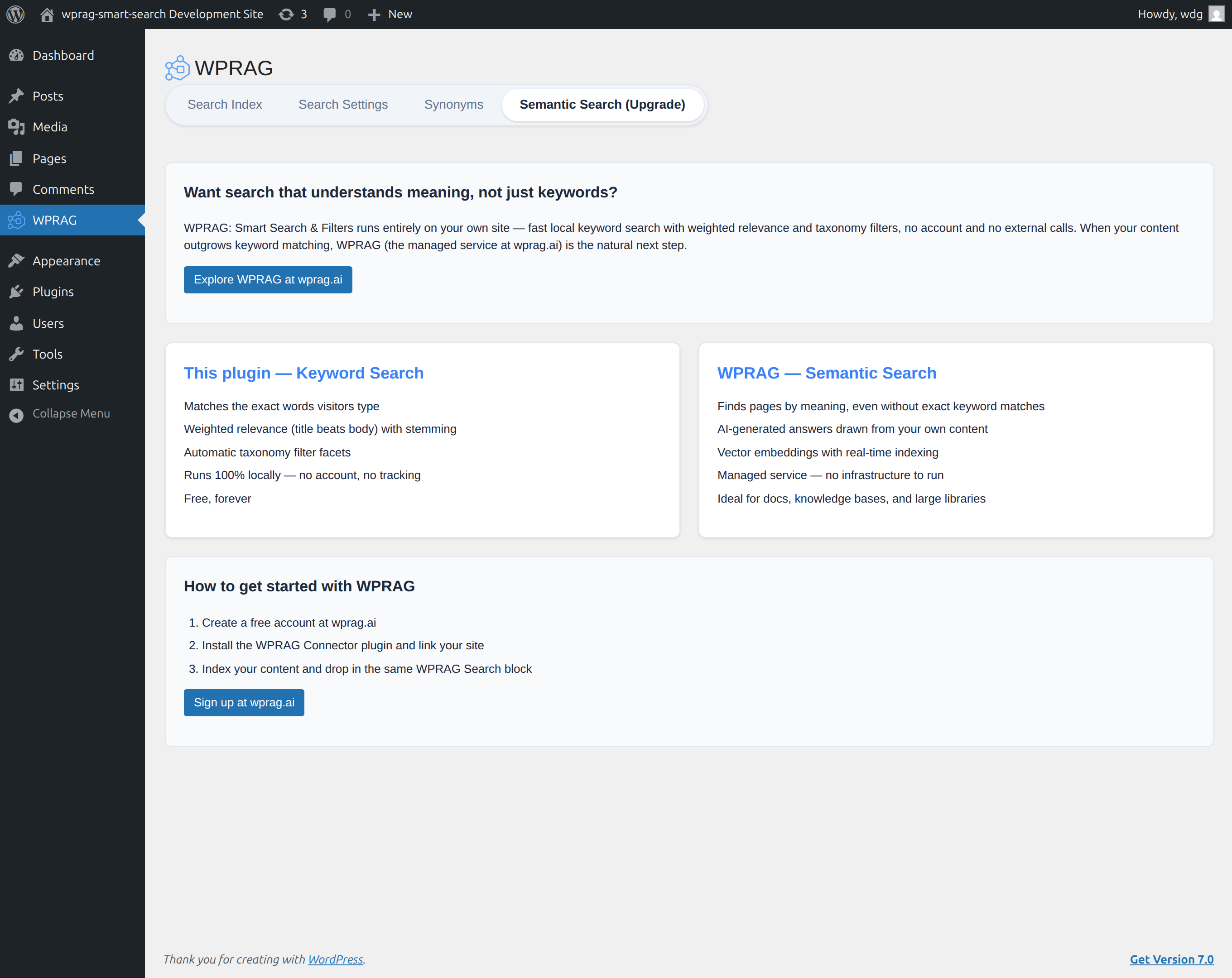The image size is (1232, 978).
Task: Click the Media icon in sidebar
Action: 17,127
